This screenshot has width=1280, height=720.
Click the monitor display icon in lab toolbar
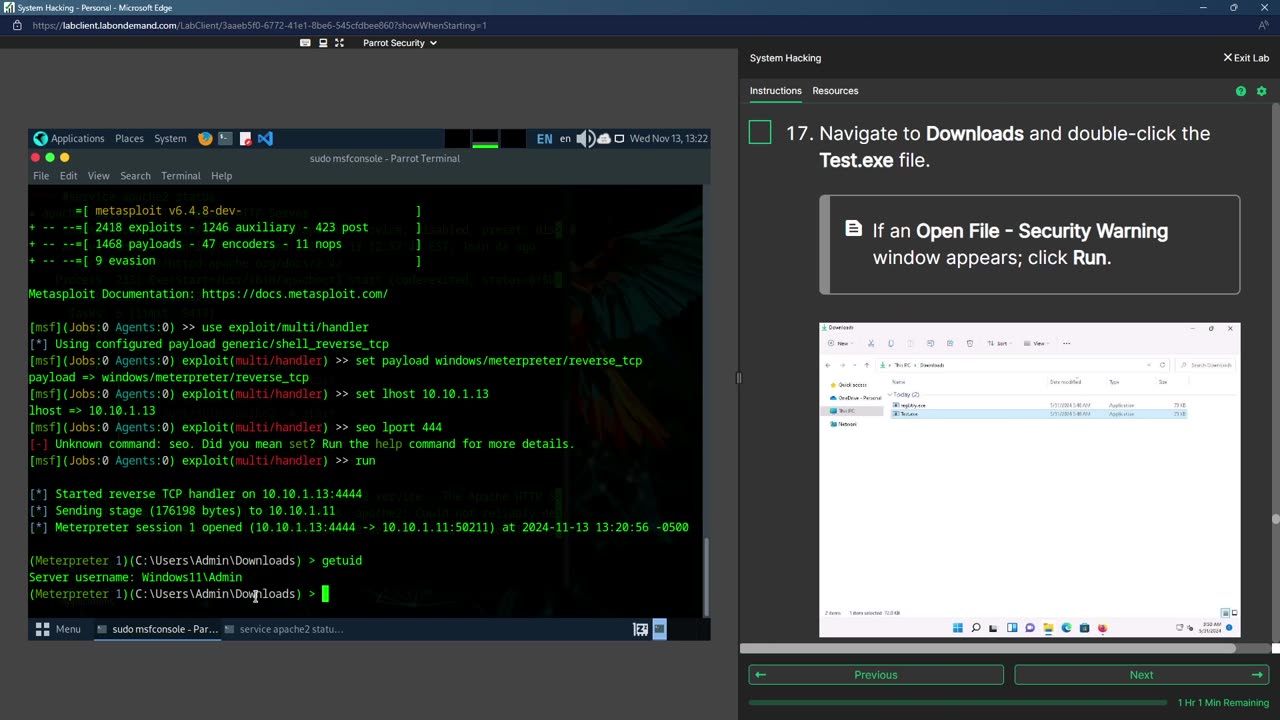click(x=323, y=43)
